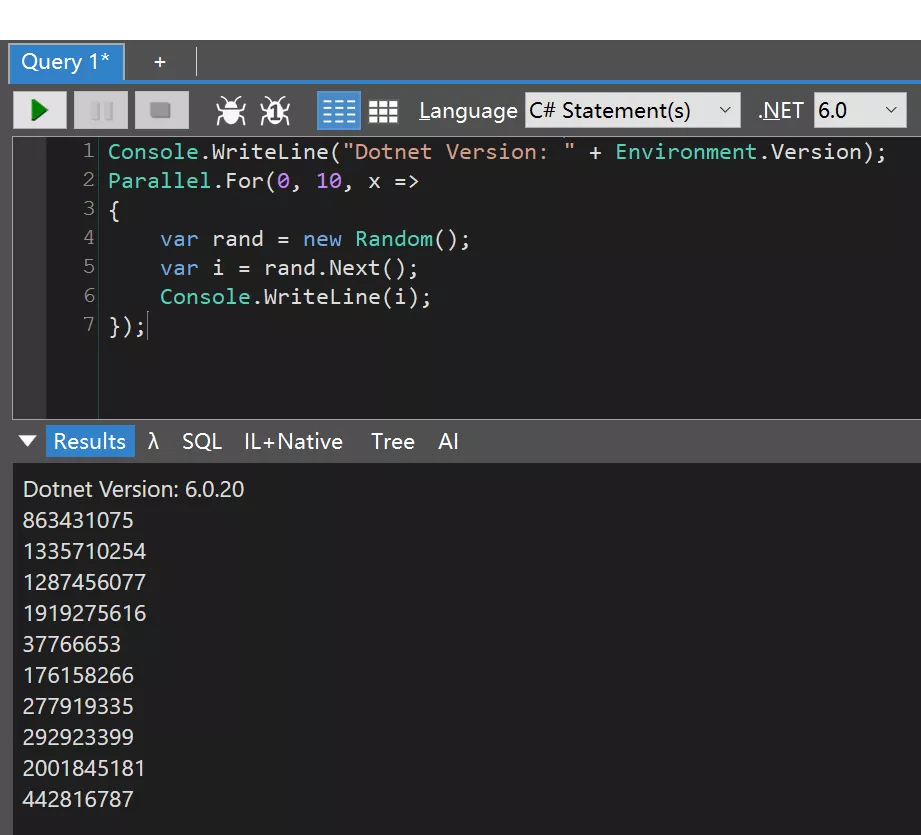Run the query with the green play button

point(40,110)
